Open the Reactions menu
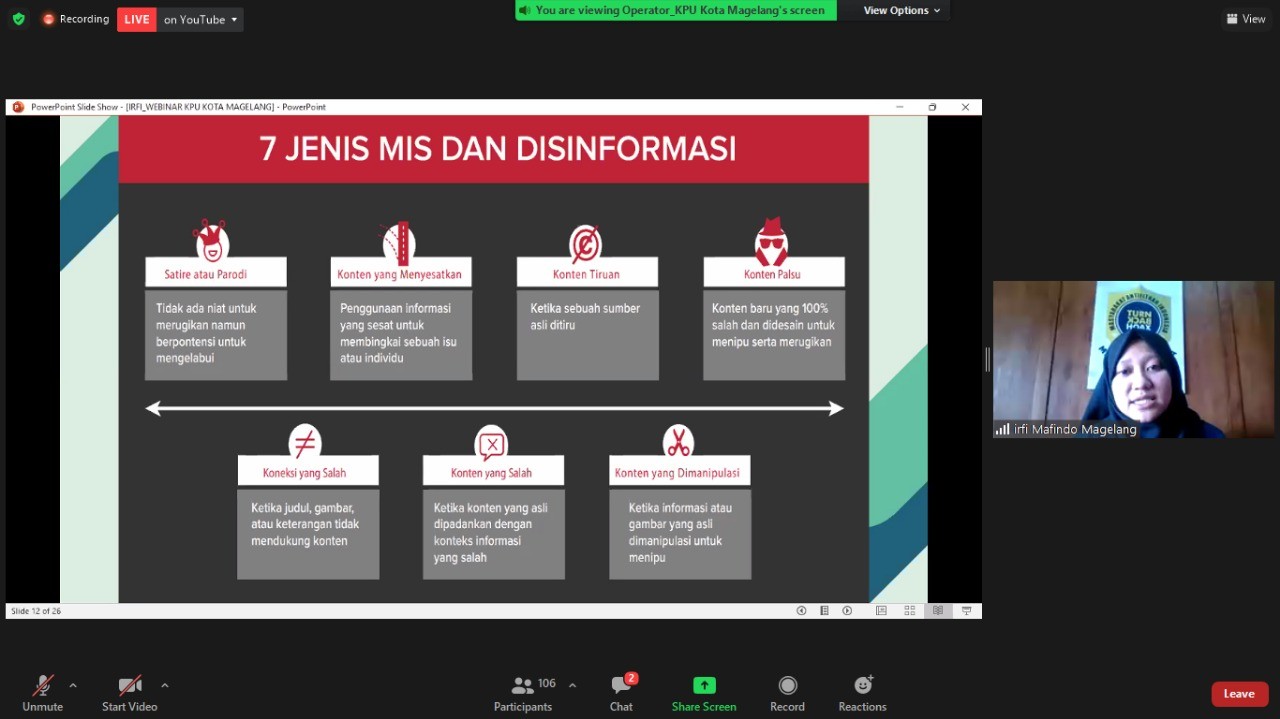This screenshot has height=719, width=1280. 862,692
